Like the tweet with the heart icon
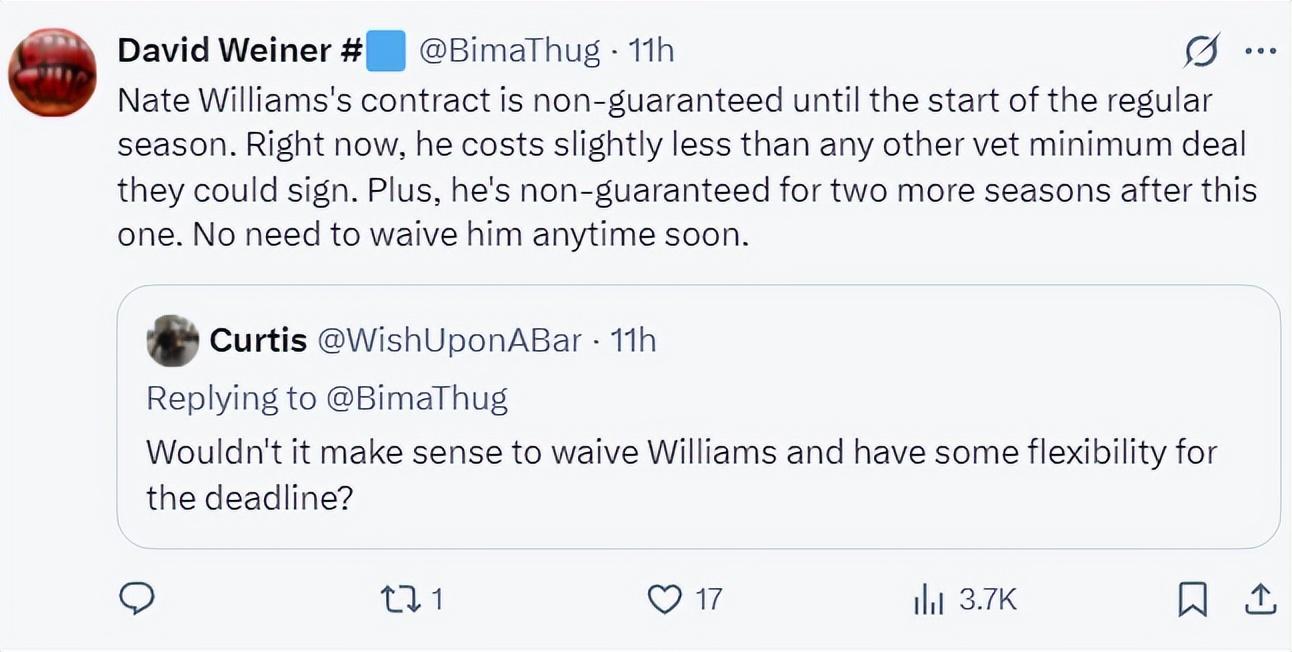The height and width of the screenshot is (652, 1292). (663, 599)
